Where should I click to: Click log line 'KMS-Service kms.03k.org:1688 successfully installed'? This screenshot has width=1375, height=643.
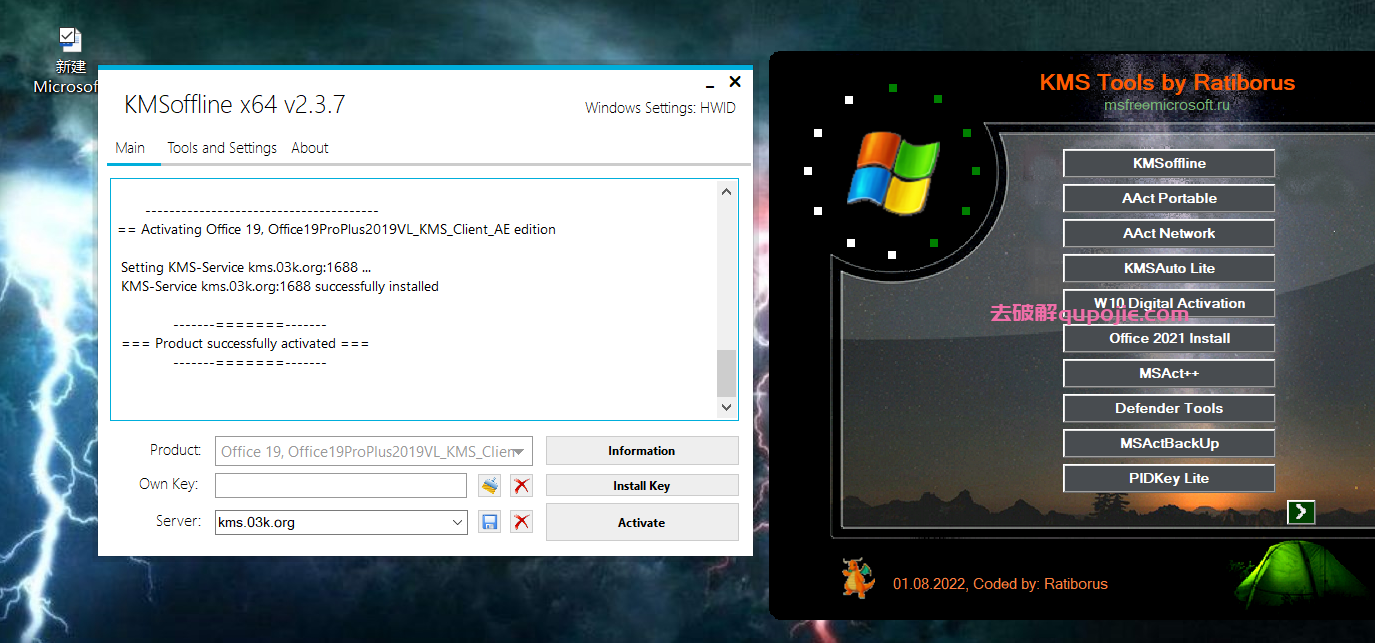[x=280, y=286]
